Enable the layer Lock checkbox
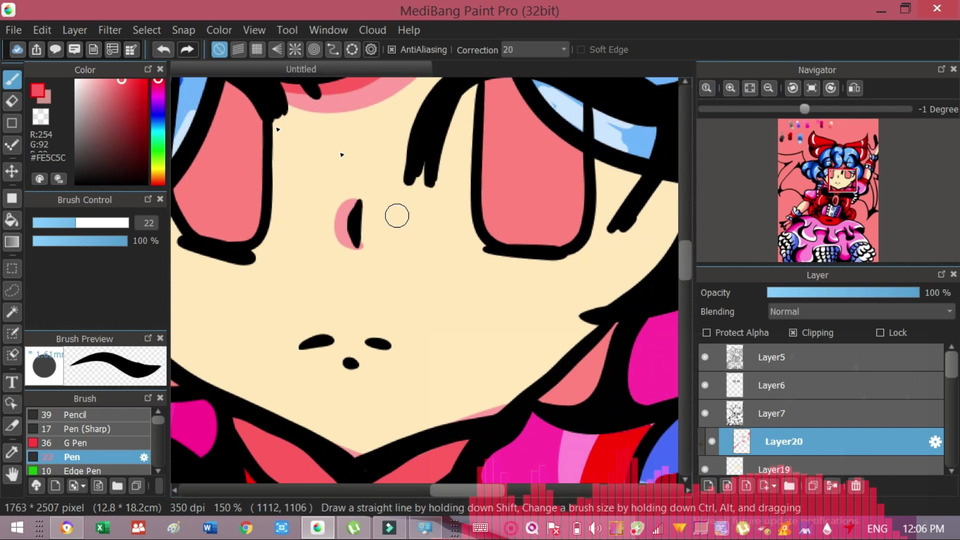The image size is (960, 540). (x=880, y=332)
